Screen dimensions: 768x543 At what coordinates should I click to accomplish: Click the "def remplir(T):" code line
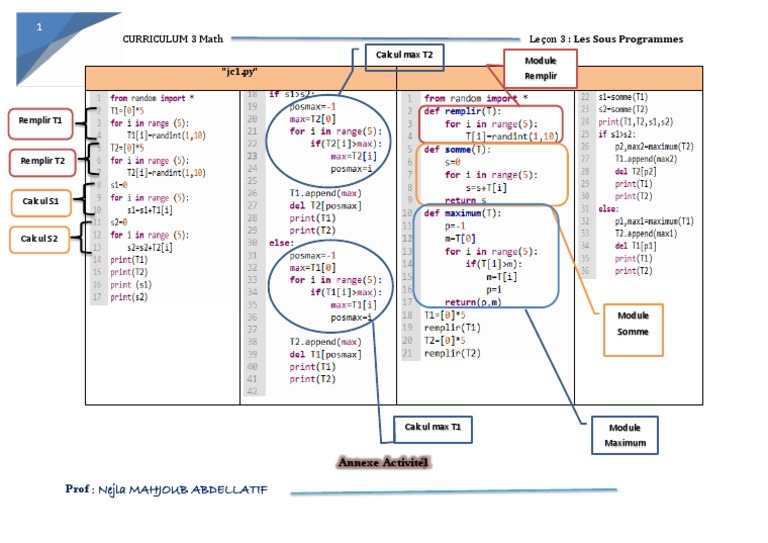[462, 111]
